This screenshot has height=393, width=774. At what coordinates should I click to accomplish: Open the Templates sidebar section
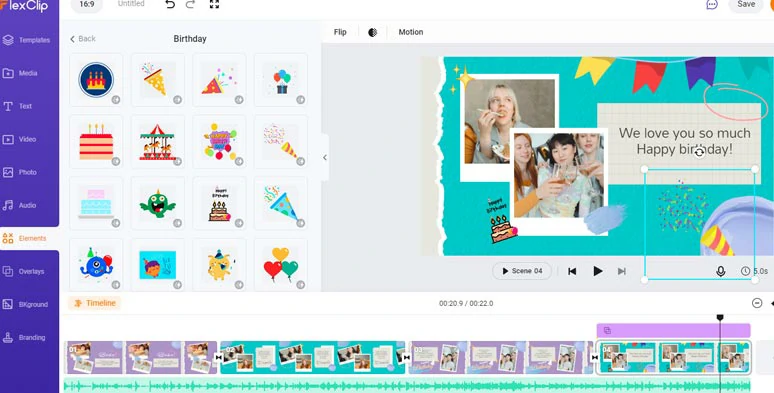(x=27, y=40)
